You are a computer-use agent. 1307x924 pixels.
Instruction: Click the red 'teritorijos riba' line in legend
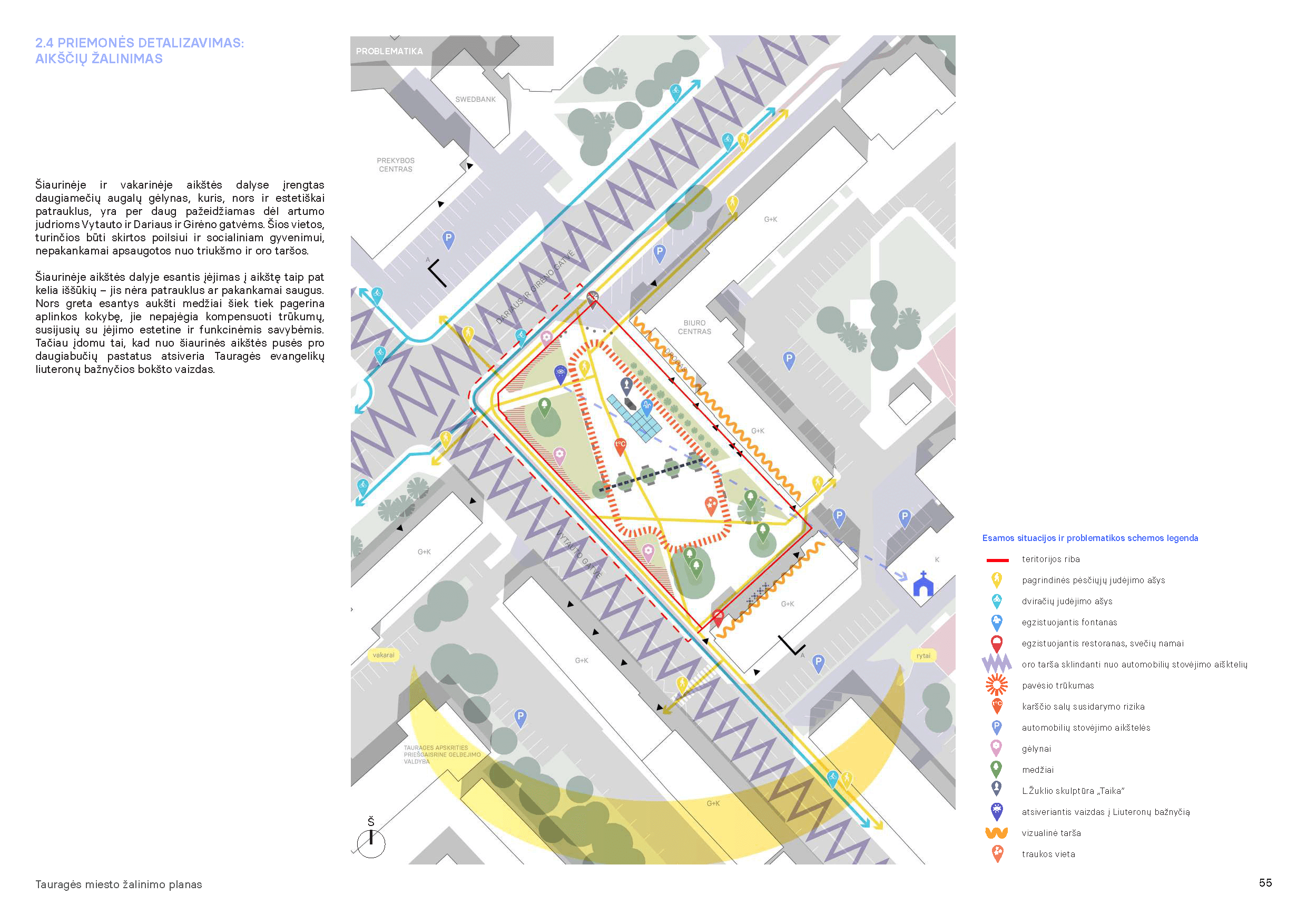[997, 560]
